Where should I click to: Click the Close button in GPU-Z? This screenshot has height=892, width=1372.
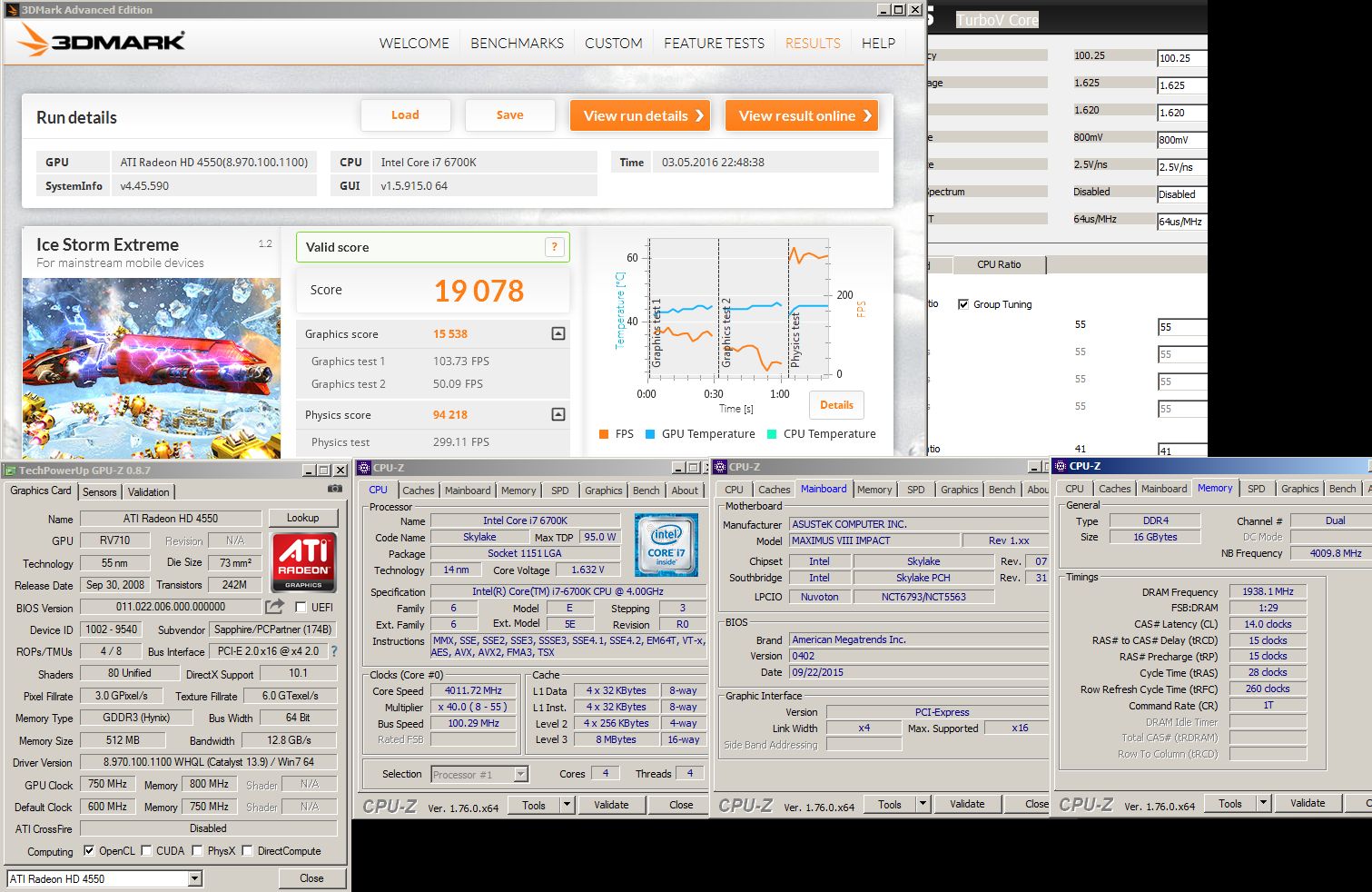point(311,878)
